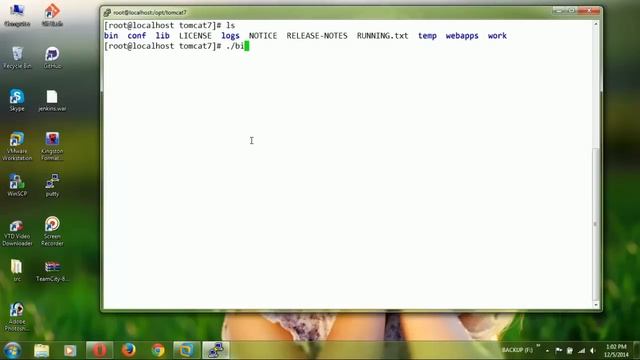Viewport: 640px width, 360px height.
Task: Open the BACKUP (F:) taskbar toolbar
Action: 517,350
